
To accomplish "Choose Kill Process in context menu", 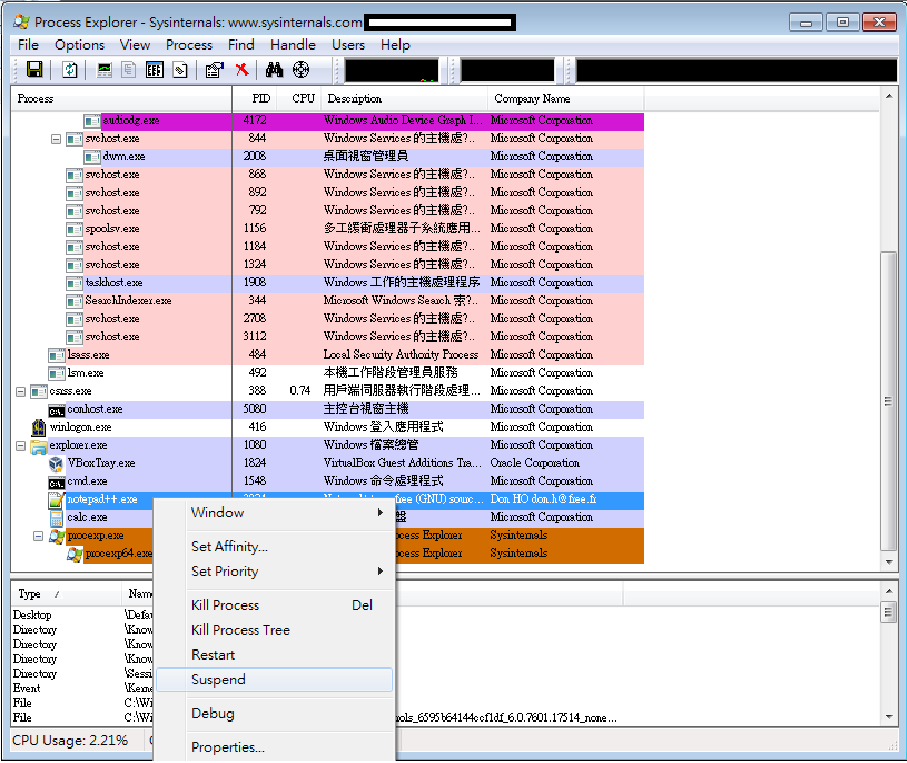I will 275,606.
